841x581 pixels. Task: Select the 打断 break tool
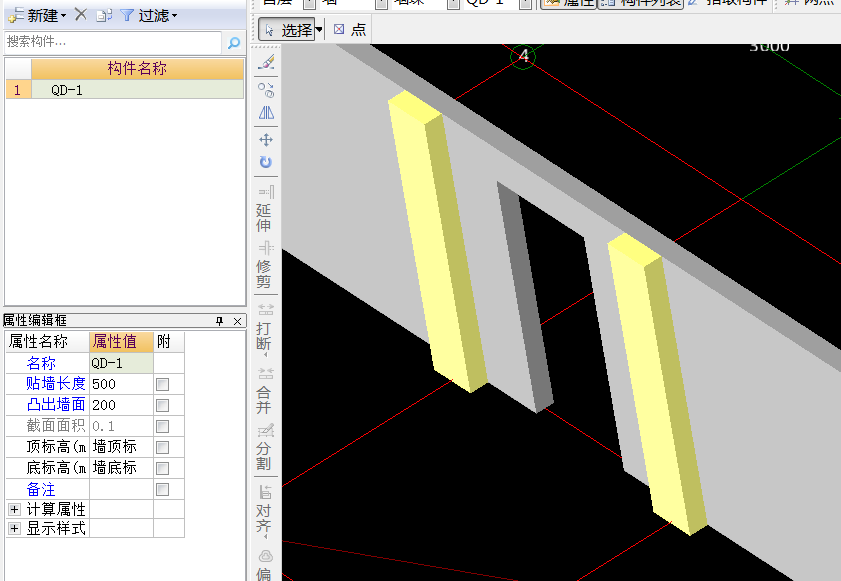point(265,330)
